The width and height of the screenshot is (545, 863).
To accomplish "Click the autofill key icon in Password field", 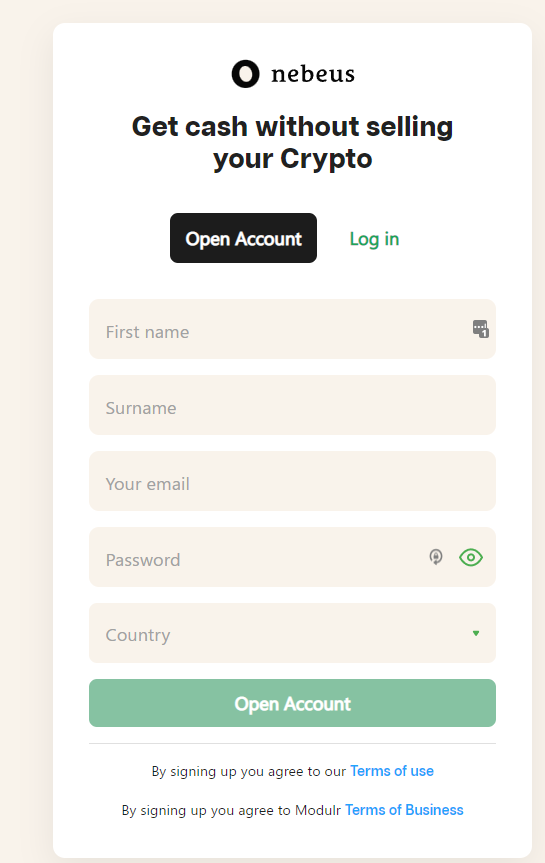I will [435, 557].
